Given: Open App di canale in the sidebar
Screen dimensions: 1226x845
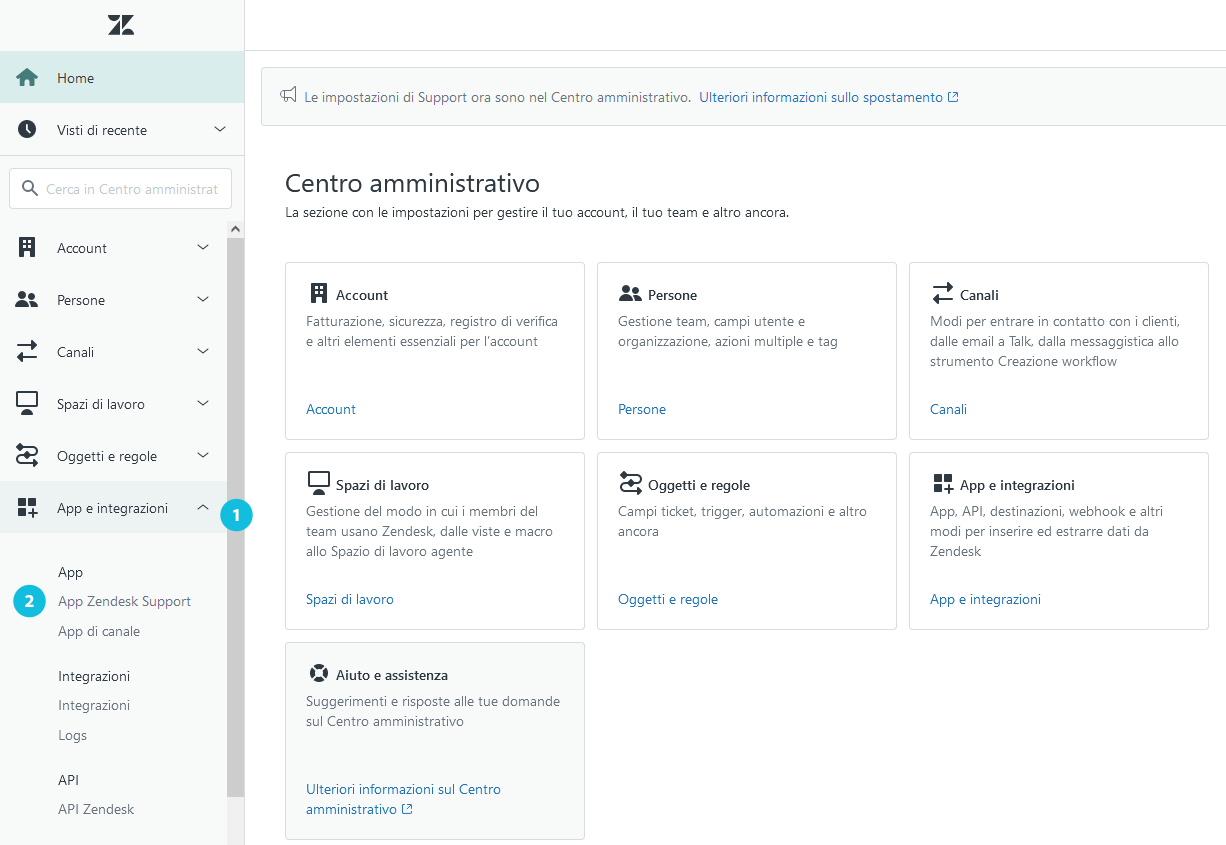Looking at the screenshot, I should click(99, 631).
